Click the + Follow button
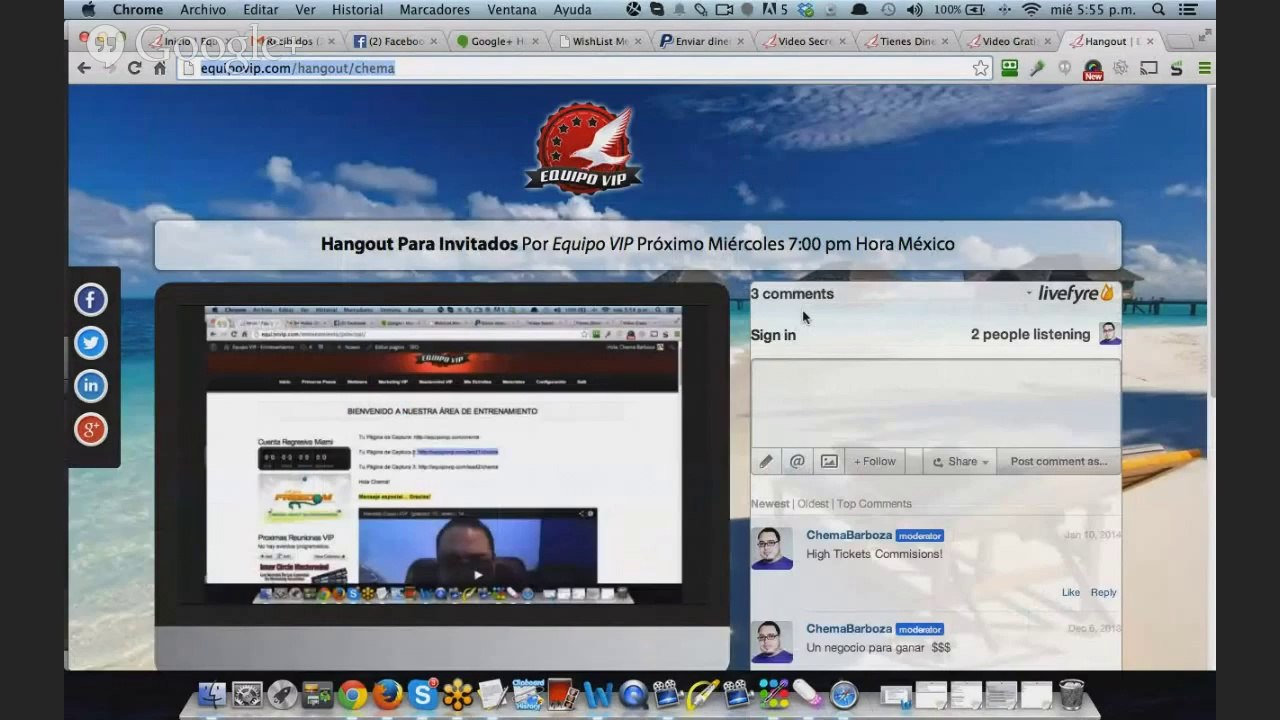The image size is (1280, 720). (875, 461)
